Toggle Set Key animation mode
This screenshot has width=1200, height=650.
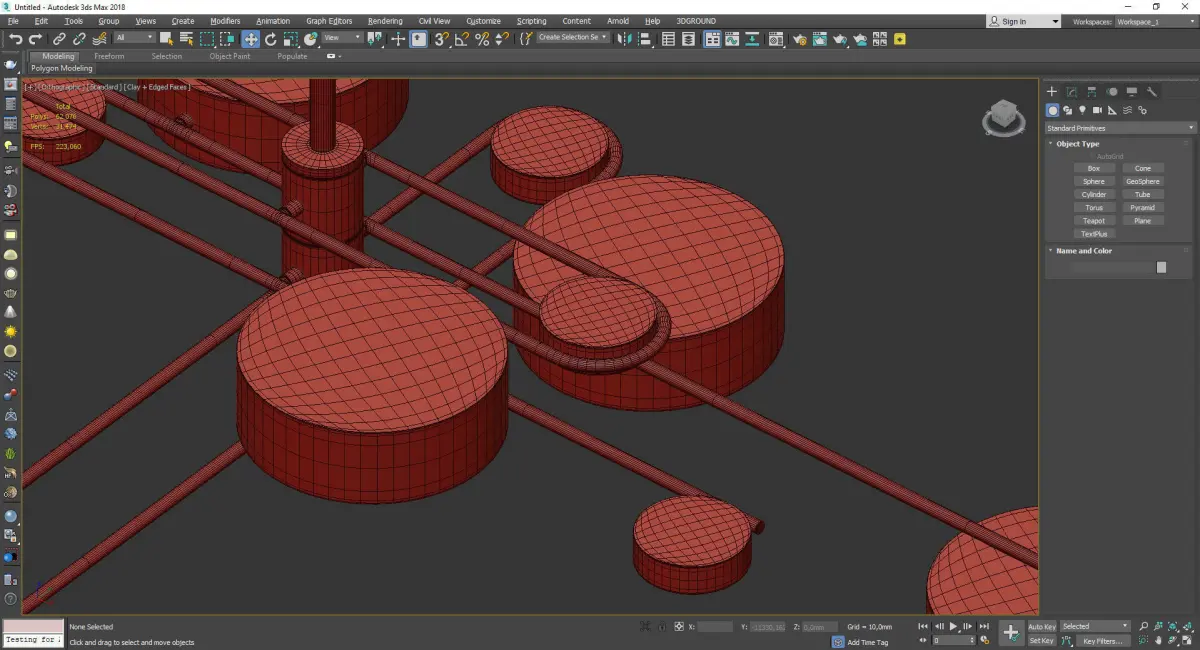(x=1042, y=641)
